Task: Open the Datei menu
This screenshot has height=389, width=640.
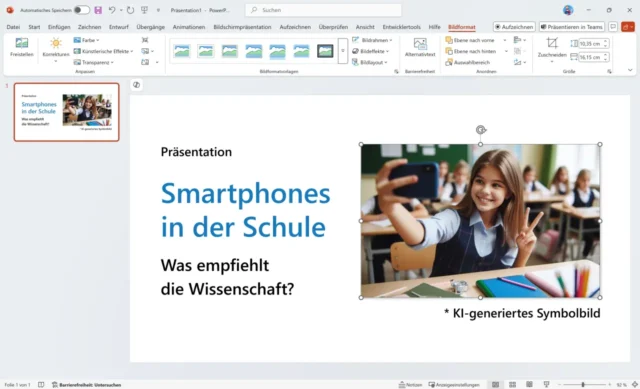Action: [13, 27]
